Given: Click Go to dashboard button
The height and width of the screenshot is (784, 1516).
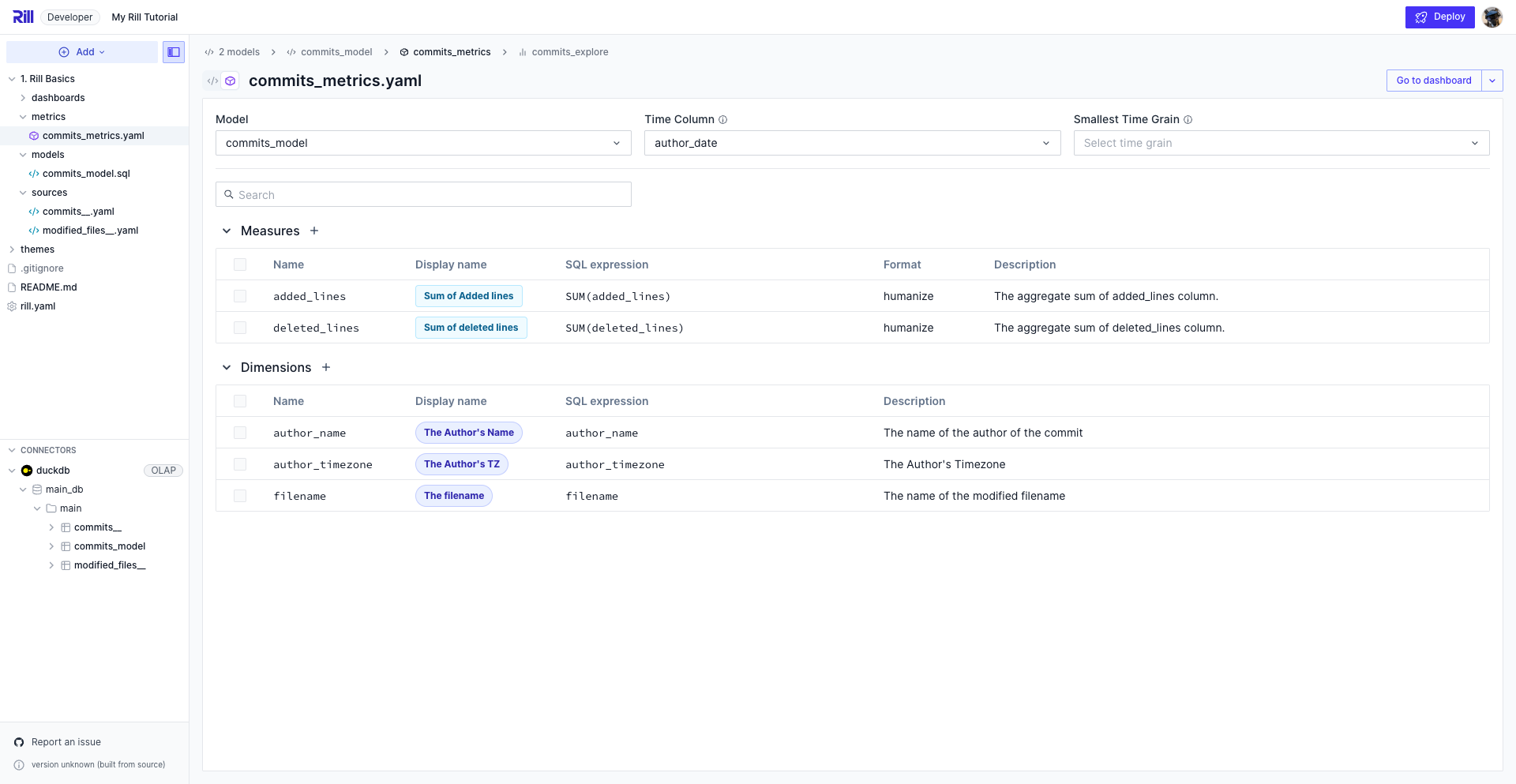Looking at the screenshot, I should click(1433, 81).
